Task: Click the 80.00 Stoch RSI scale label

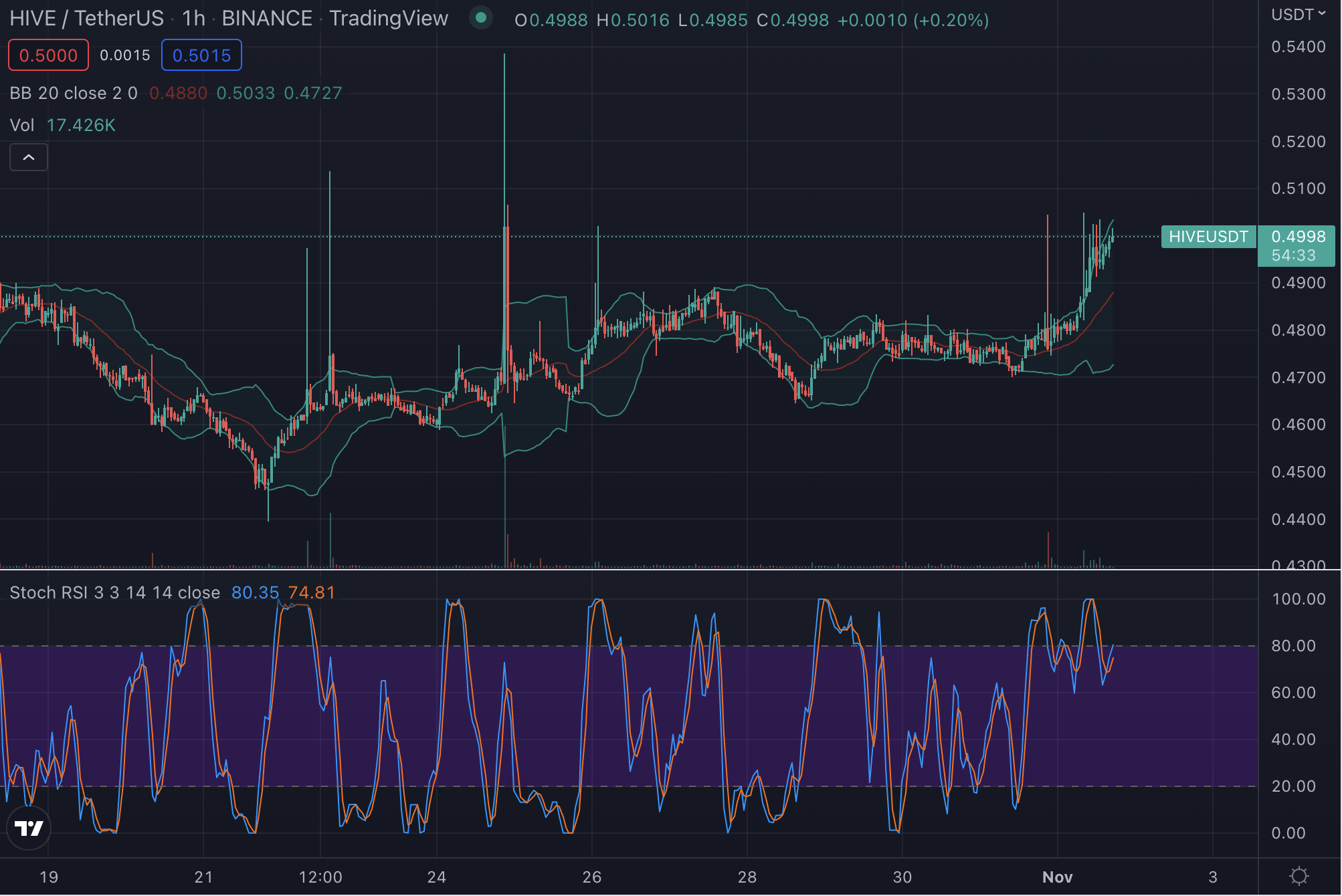Action: click(1293, 646)
